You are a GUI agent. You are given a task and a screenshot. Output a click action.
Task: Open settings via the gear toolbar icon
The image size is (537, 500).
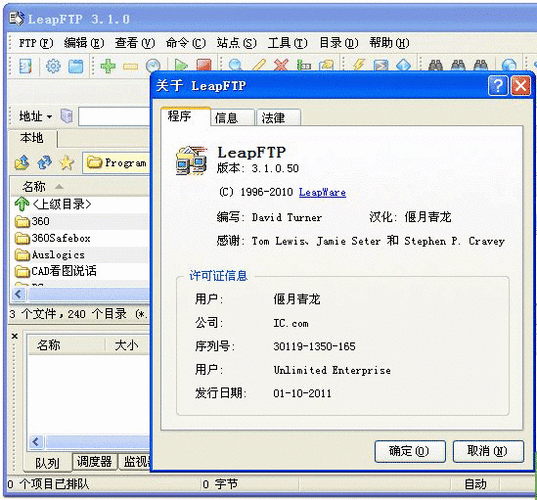(53, 66)
